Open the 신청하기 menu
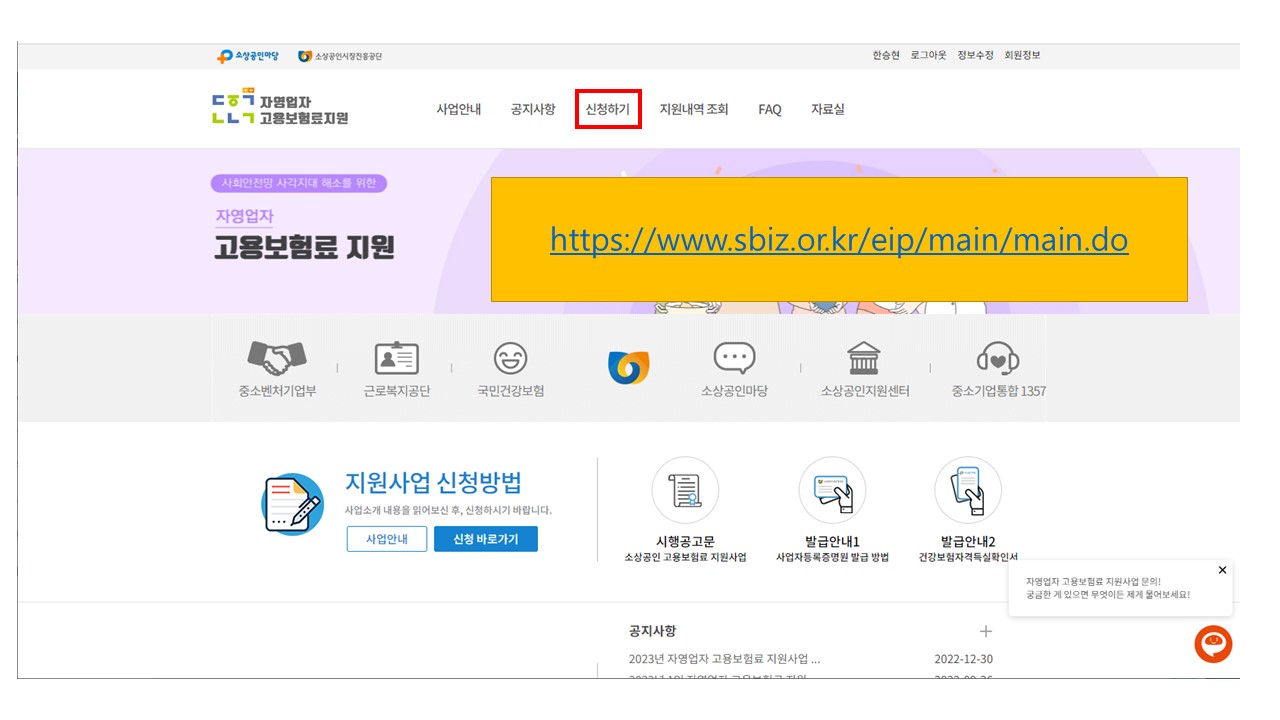1280x720 pixels. (608, 109)
